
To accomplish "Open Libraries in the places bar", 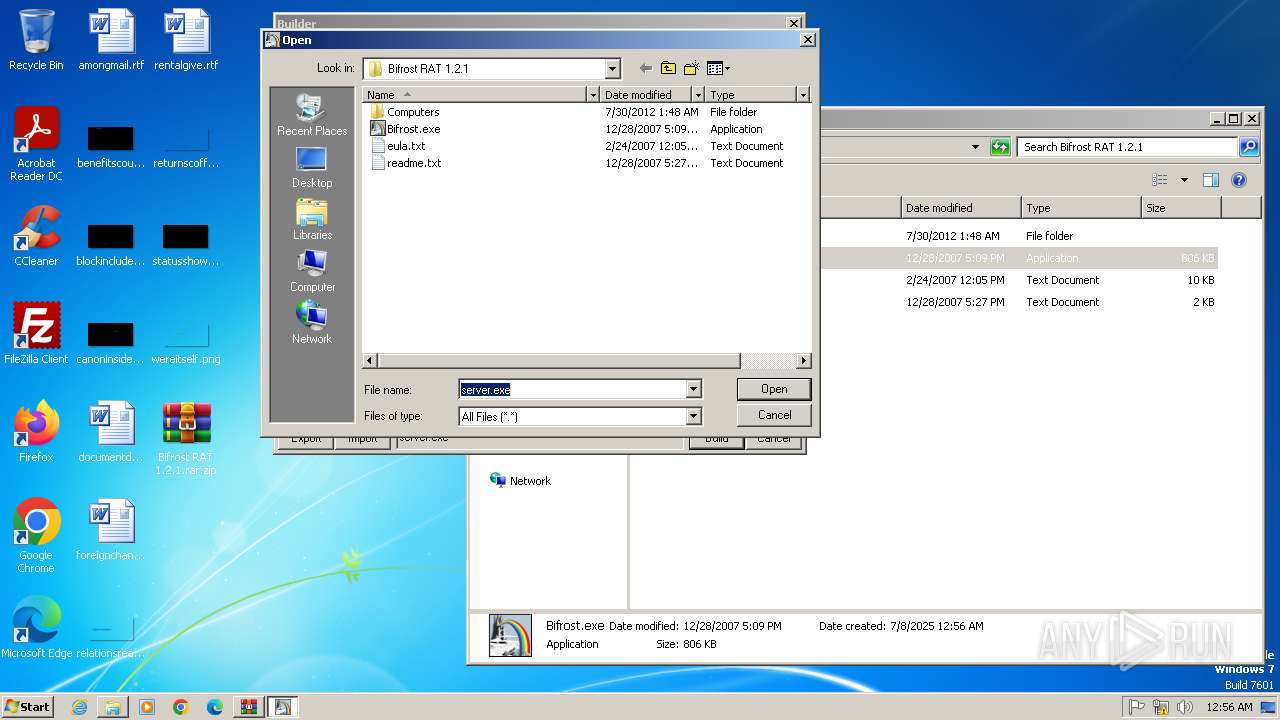I will click(x=312, y=220).
